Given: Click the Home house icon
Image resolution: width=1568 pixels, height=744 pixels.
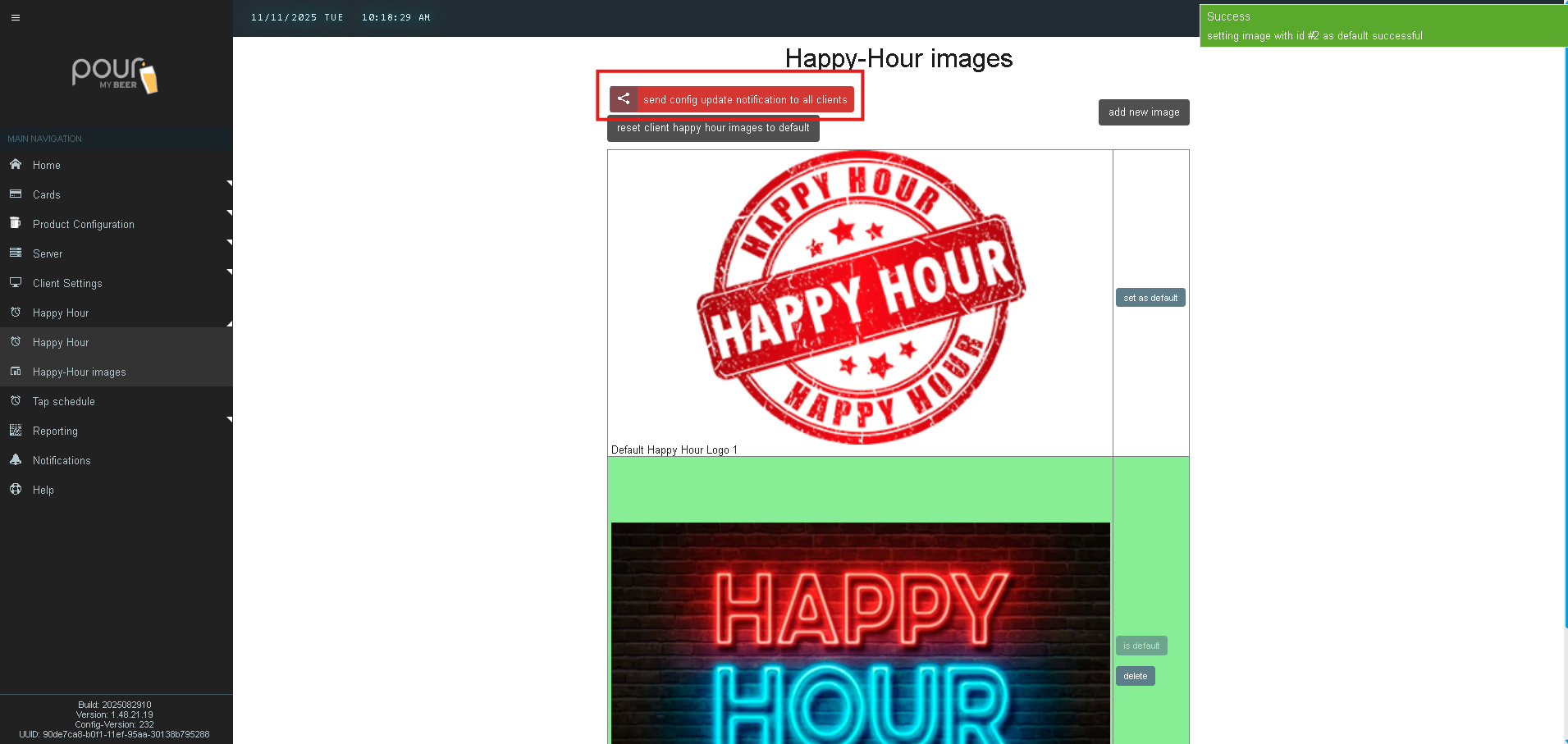Looking at the screenshot, I should tap(16, 164).
